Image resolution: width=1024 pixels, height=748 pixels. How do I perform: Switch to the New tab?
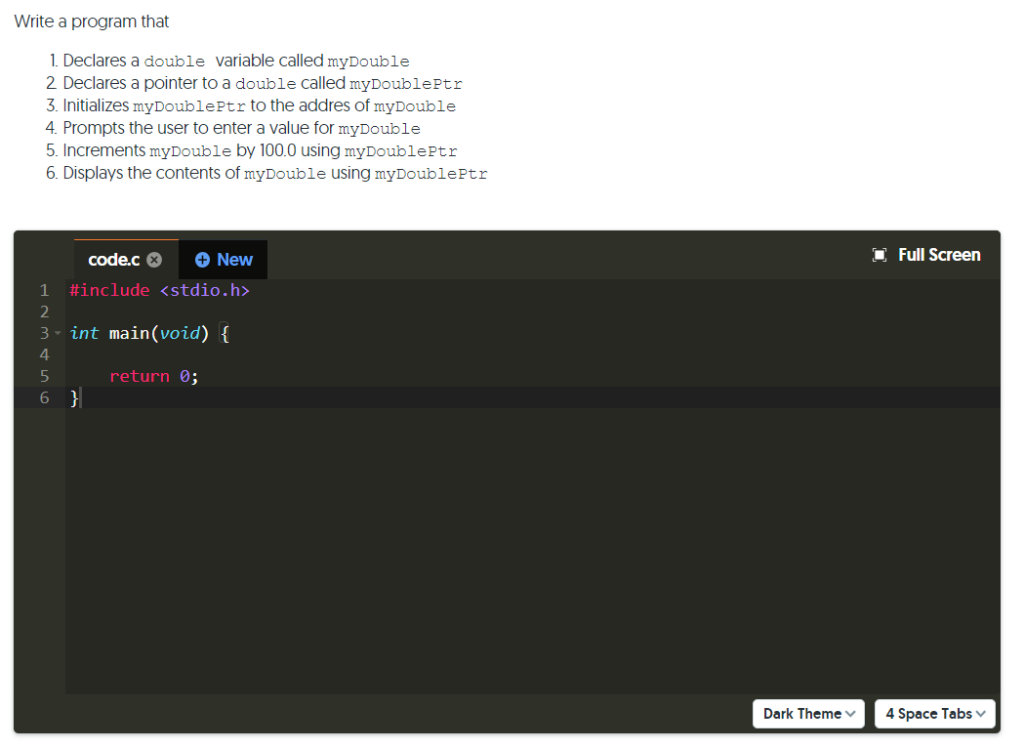pos(222,259)
